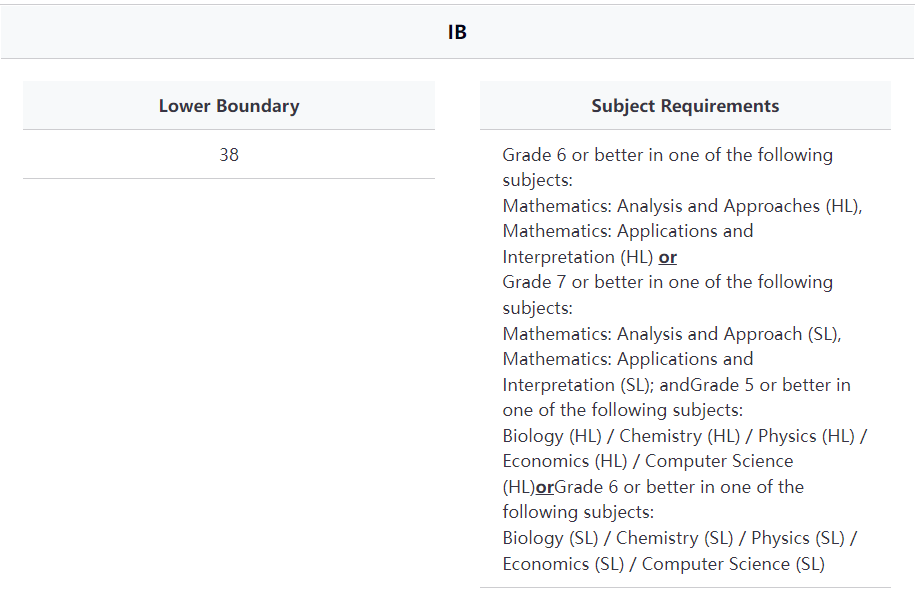Click the "Lower Boundary" column header
This screenshot has height=600, width=915.
(229, 105)
